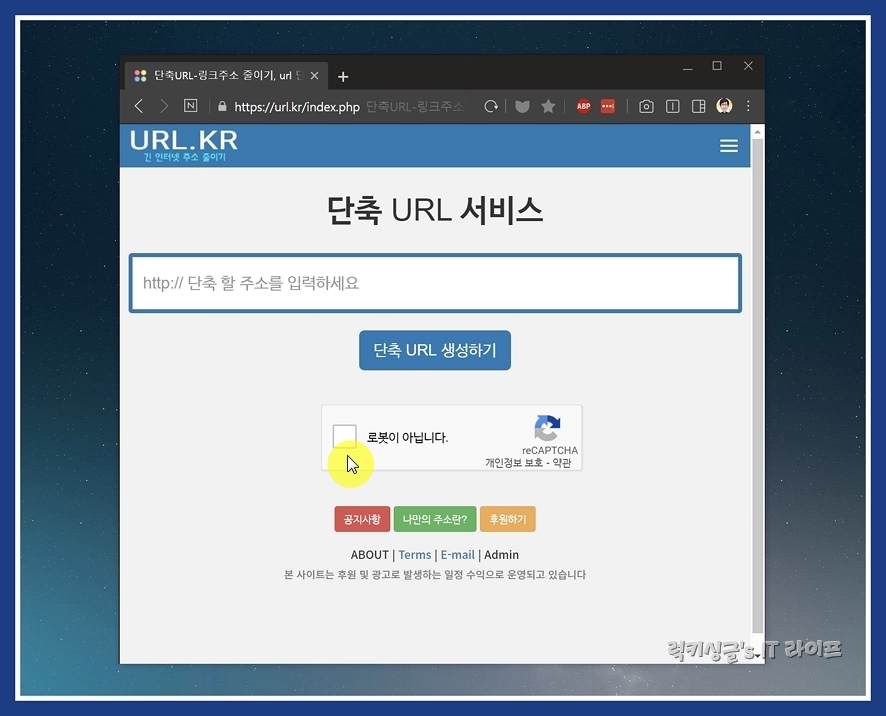The height and width of the screenshot is (716, 886).
Task: Click the URL input field to enter an address
Action: click(x=435, y=283)
